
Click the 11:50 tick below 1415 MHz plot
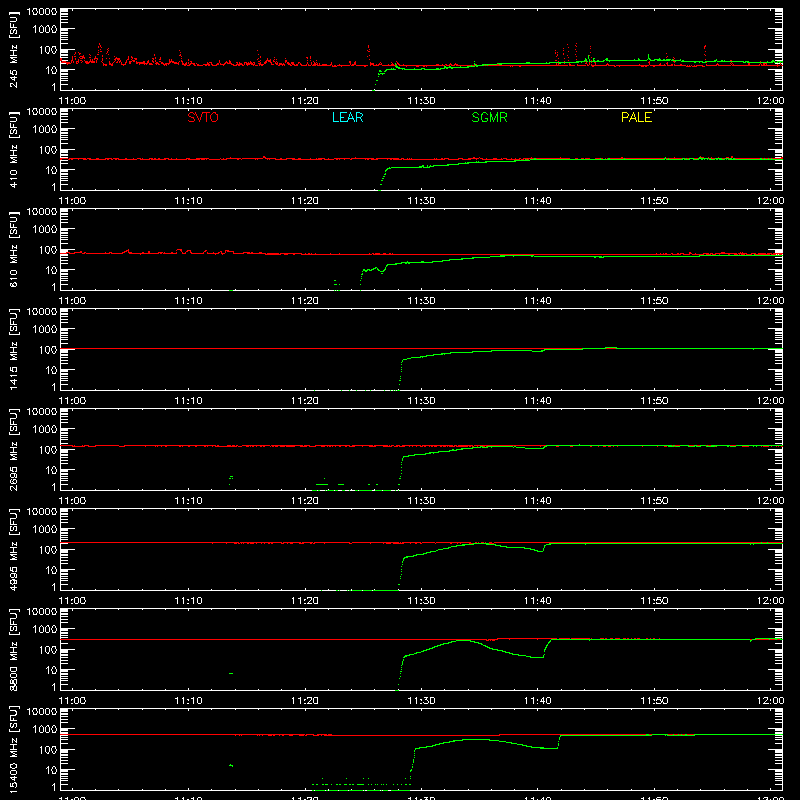(654, 401)
